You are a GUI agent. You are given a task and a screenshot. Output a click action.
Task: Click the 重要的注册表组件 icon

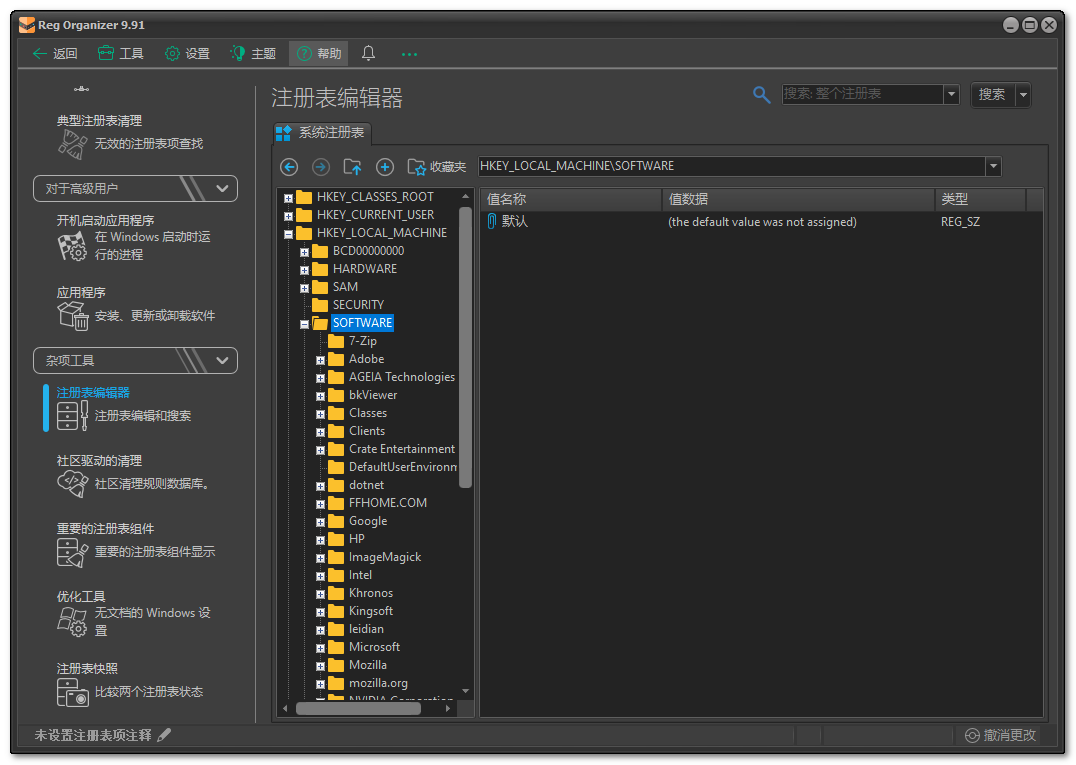pyautogui.click(x=72, y=552)
